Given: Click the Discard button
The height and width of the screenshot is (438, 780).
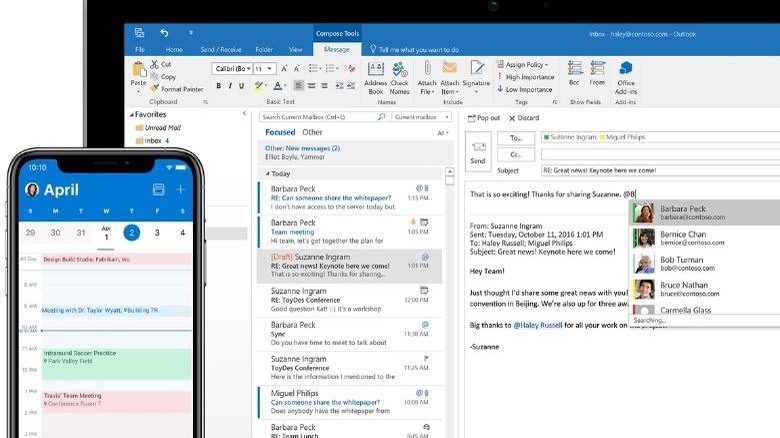Looking at the screenshot, I should (x=524, y=118).
